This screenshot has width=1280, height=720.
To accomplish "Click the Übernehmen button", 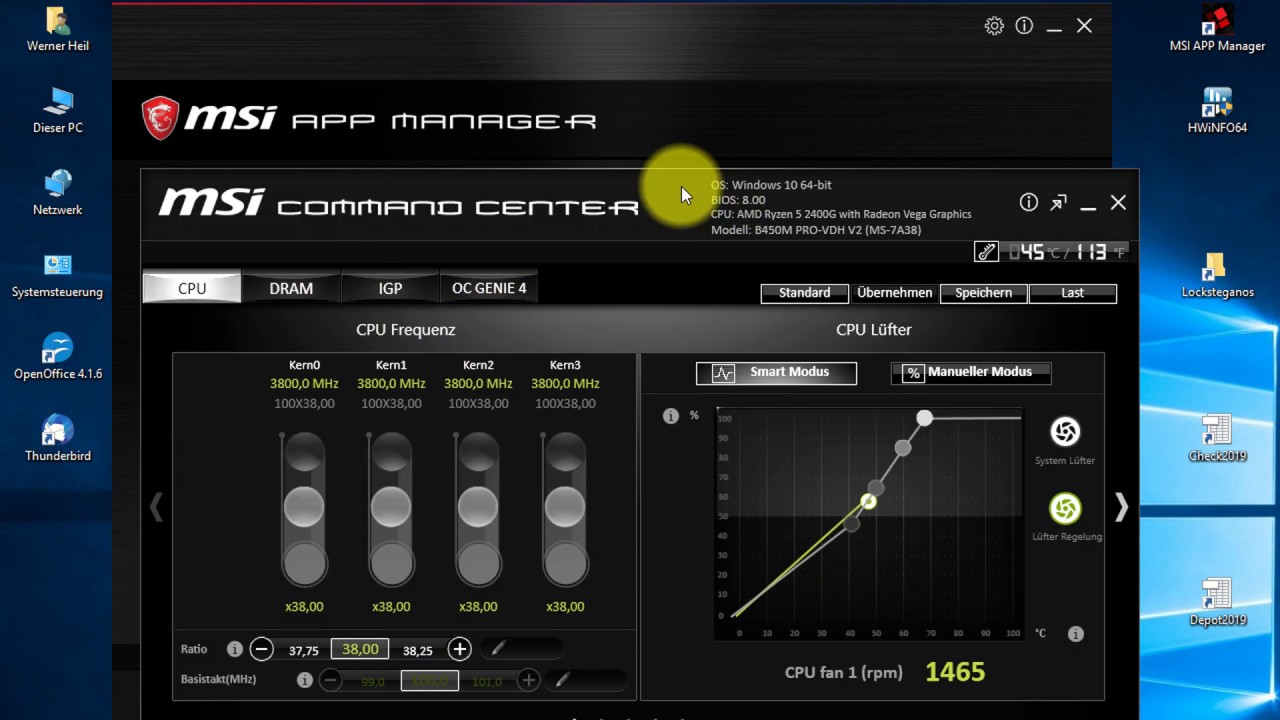I will tap(894, 293).
